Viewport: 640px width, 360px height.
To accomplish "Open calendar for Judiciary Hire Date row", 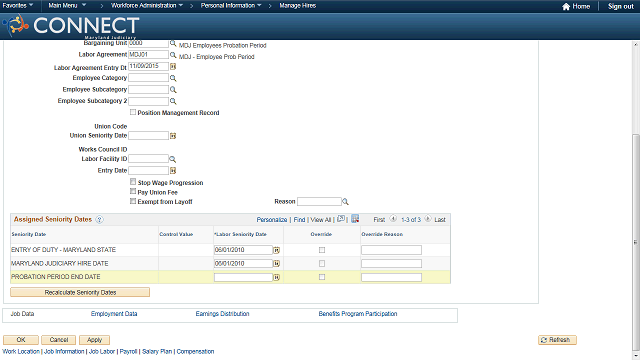I will click(276, 264).
